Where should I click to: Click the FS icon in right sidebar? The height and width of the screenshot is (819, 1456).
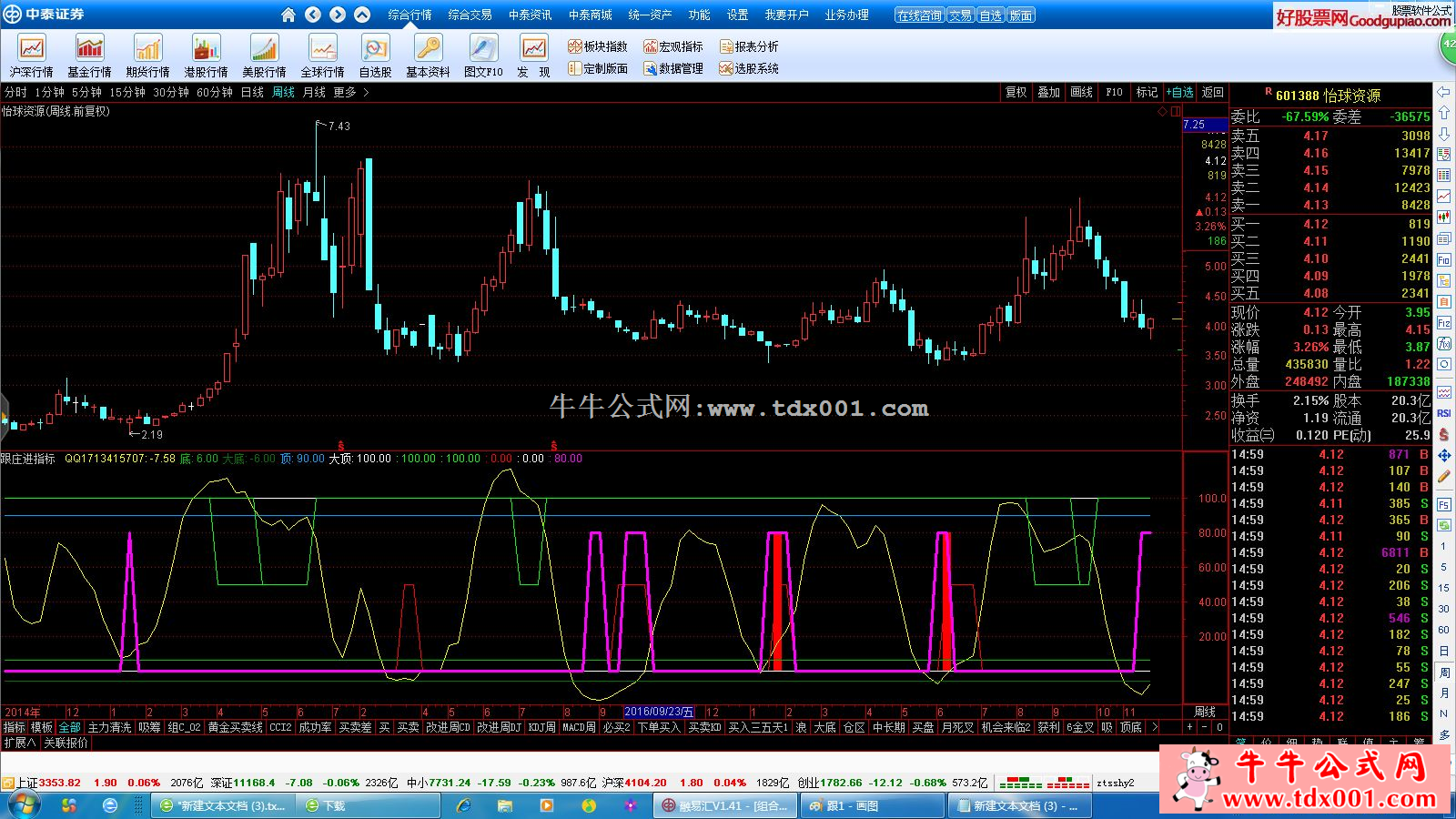click(1443, 504)
